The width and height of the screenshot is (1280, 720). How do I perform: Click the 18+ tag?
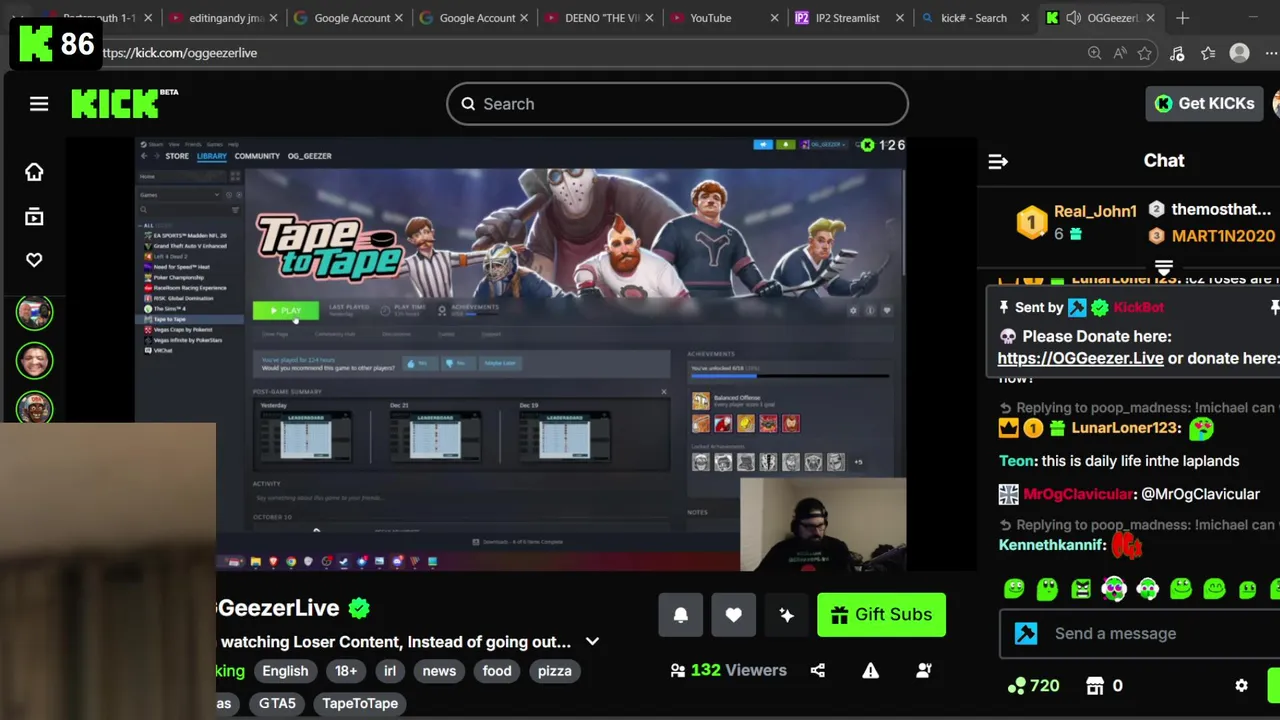346,671
